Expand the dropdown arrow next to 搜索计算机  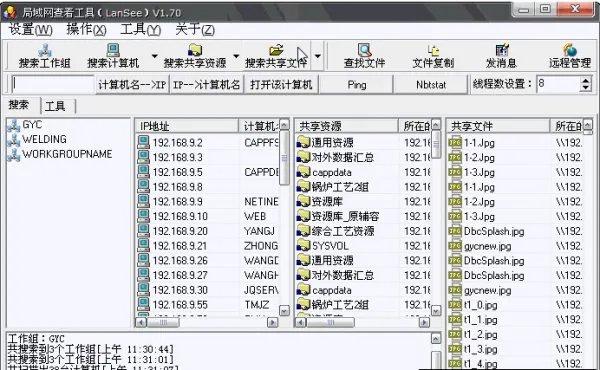click(154, 56)
